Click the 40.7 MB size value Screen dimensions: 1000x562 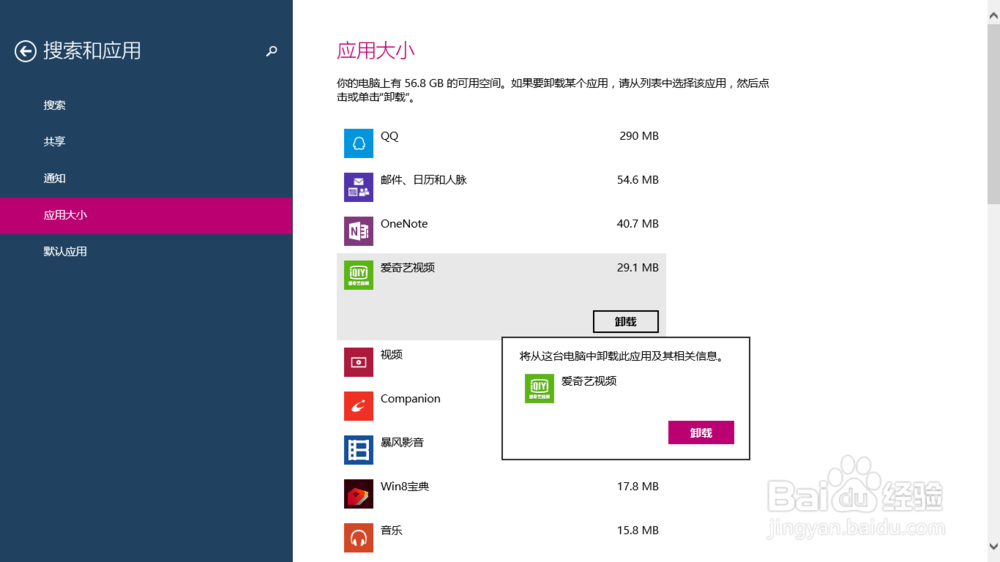[638, 224]
